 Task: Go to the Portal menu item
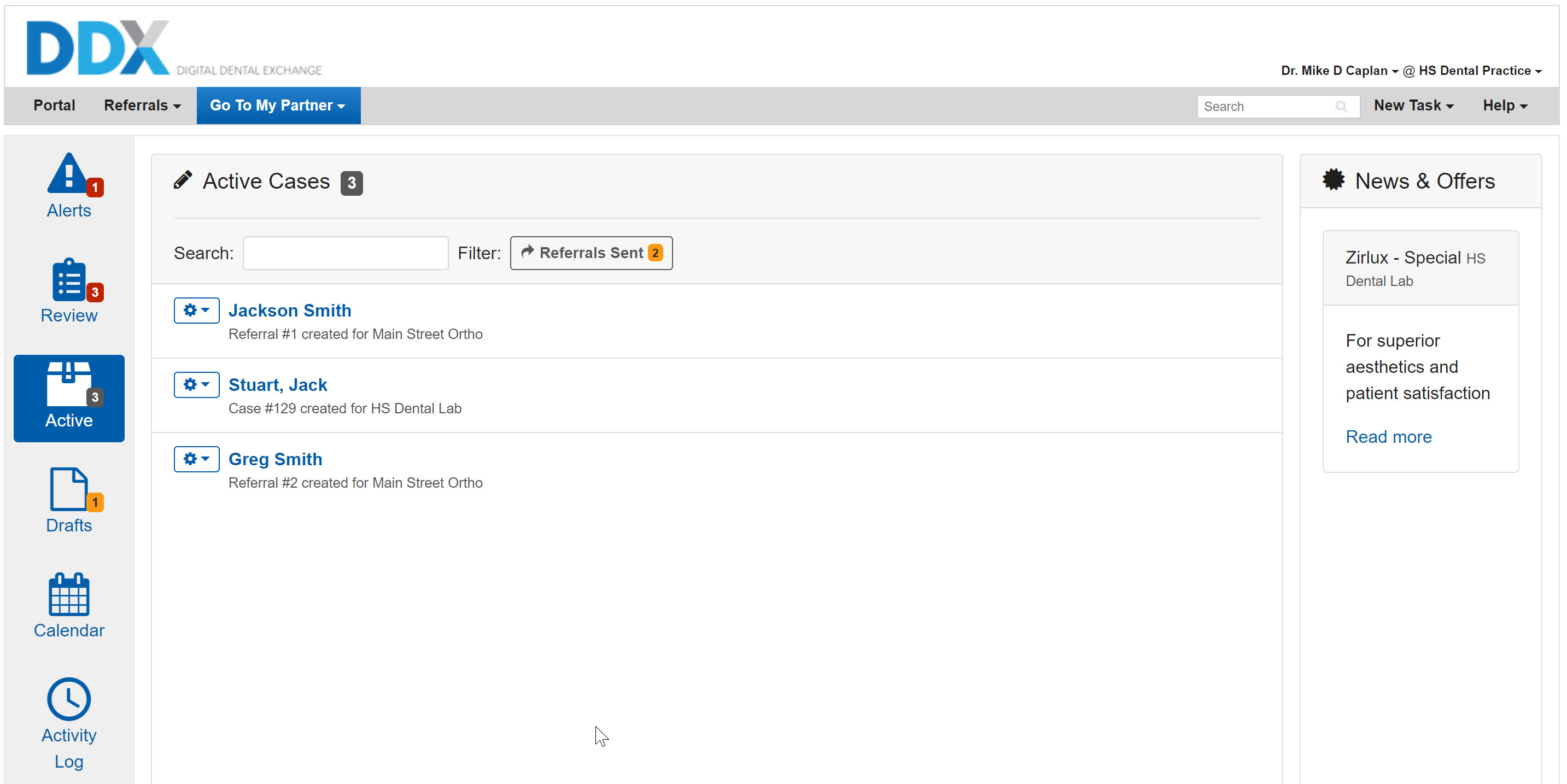(54, 105)
